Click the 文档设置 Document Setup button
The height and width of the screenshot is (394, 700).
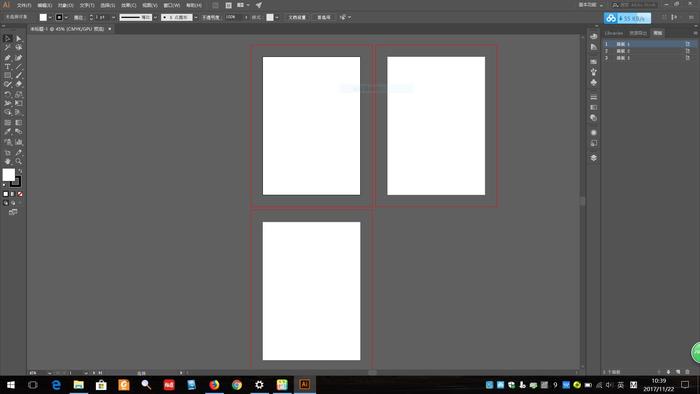pyautogui.click(x=297, y=17)
